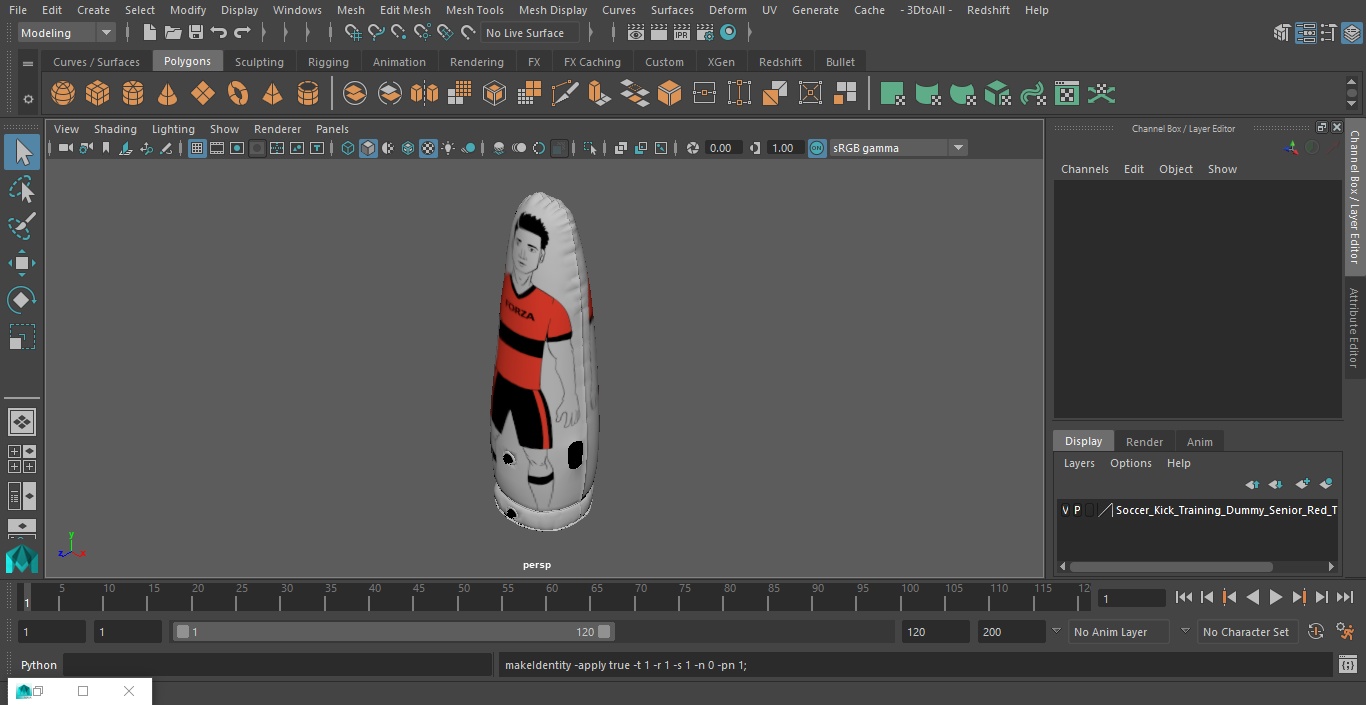Open shelf tab menu hamburger icon

[28, 63]
